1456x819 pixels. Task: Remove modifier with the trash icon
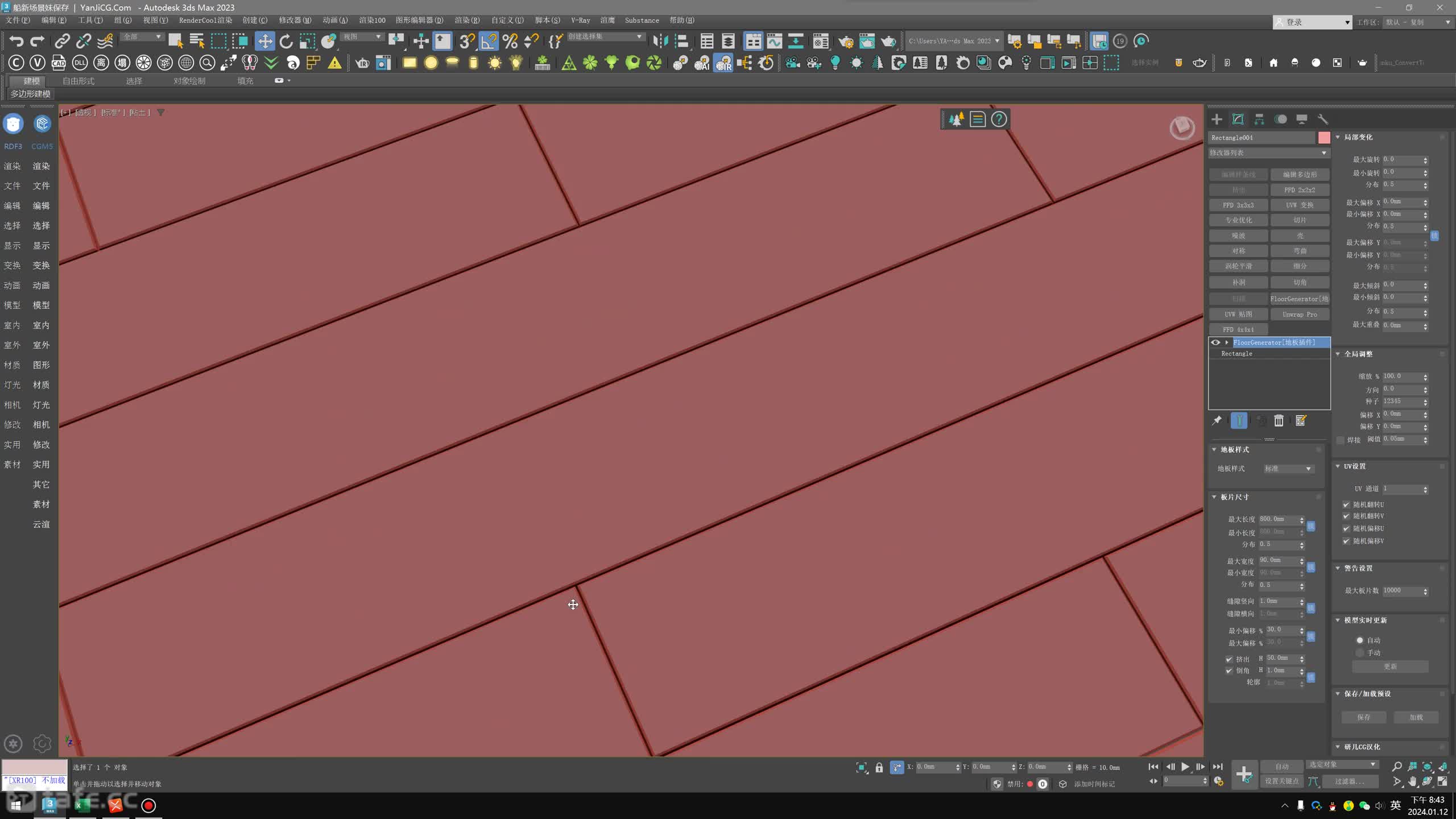(x=1279, y=420)
